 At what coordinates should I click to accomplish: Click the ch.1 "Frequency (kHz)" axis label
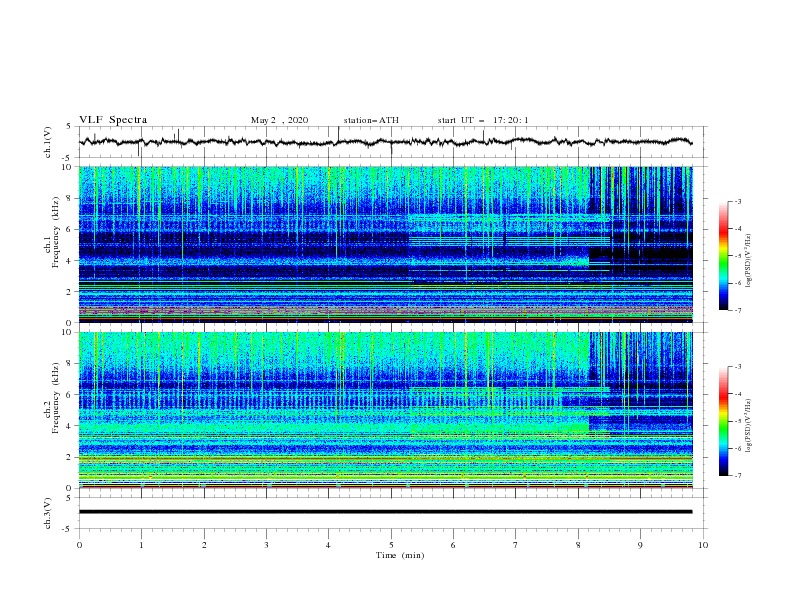(x=56, y=233)
